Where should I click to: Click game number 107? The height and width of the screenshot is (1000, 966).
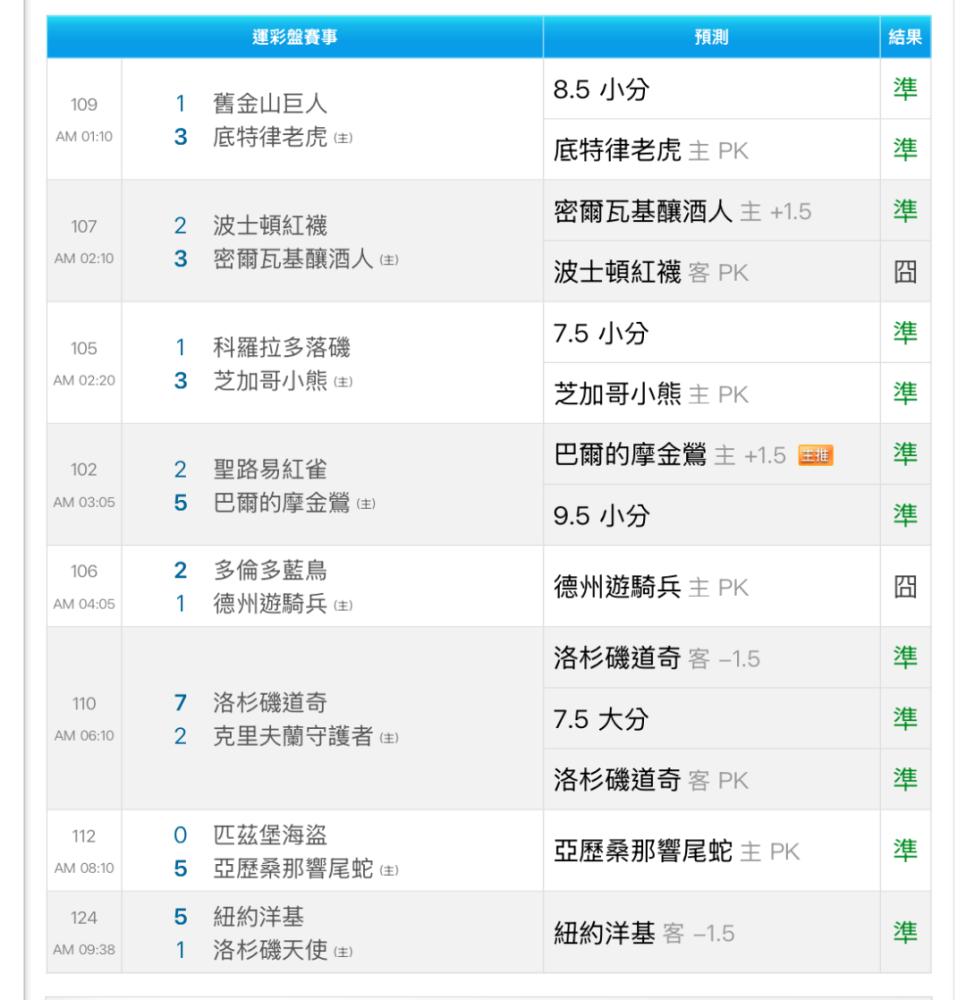point(84,226)
